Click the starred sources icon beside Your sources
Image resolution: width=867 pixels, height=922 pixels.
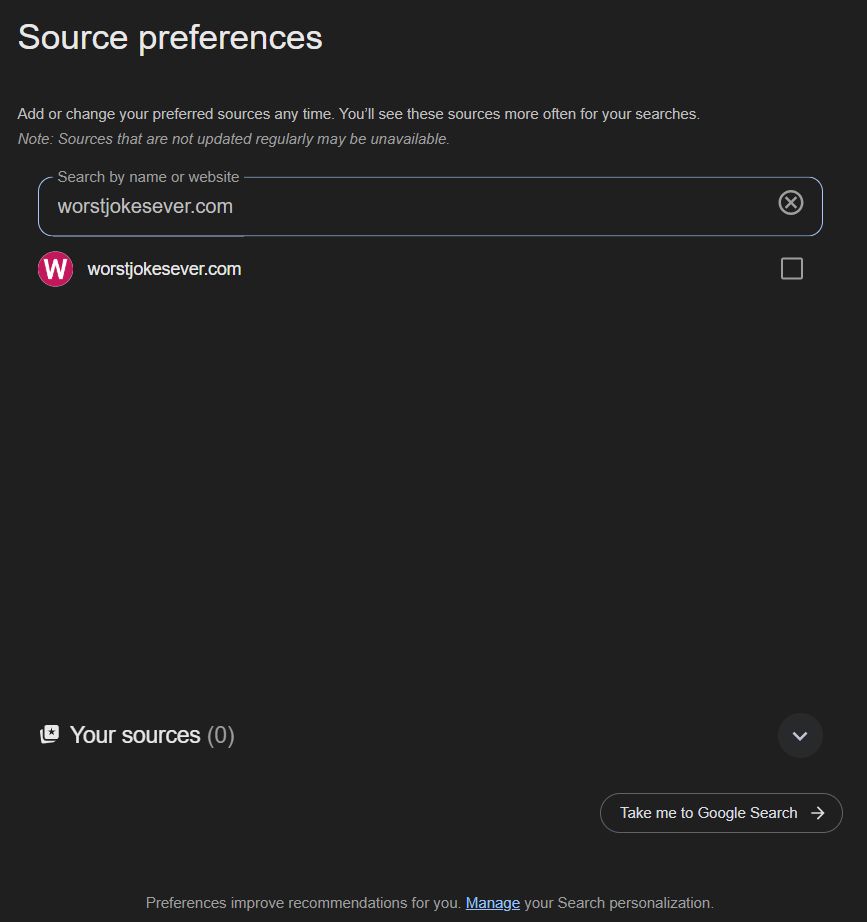(x=49, y=735)
